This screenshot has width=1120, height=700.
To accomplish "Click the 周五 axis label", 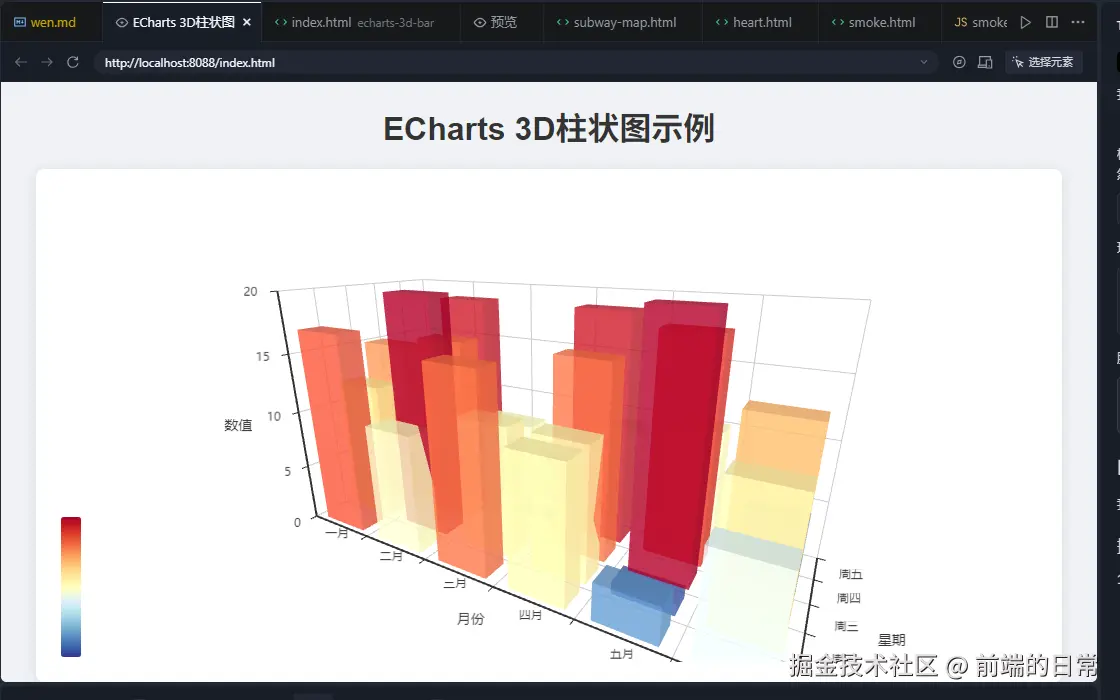I will click(850, 574).
